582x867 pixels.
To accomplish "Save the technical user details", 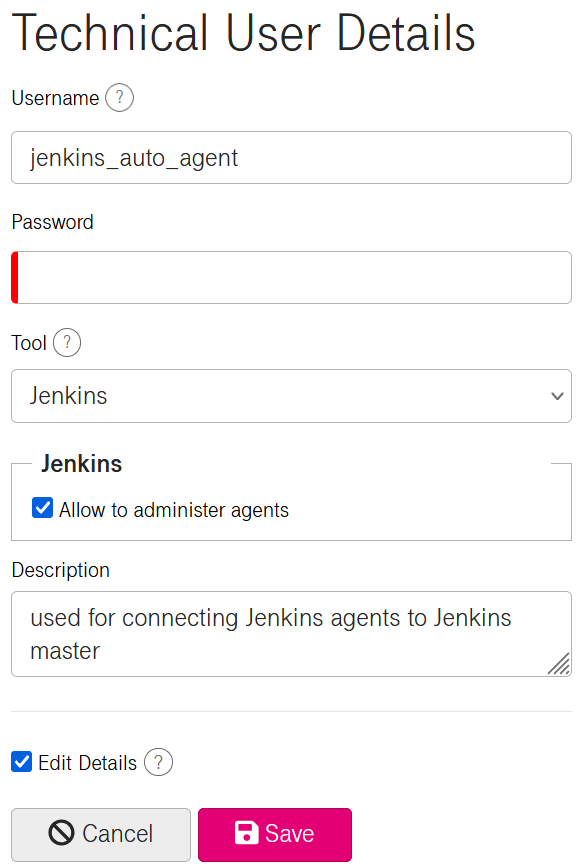I will coord(275,834).
